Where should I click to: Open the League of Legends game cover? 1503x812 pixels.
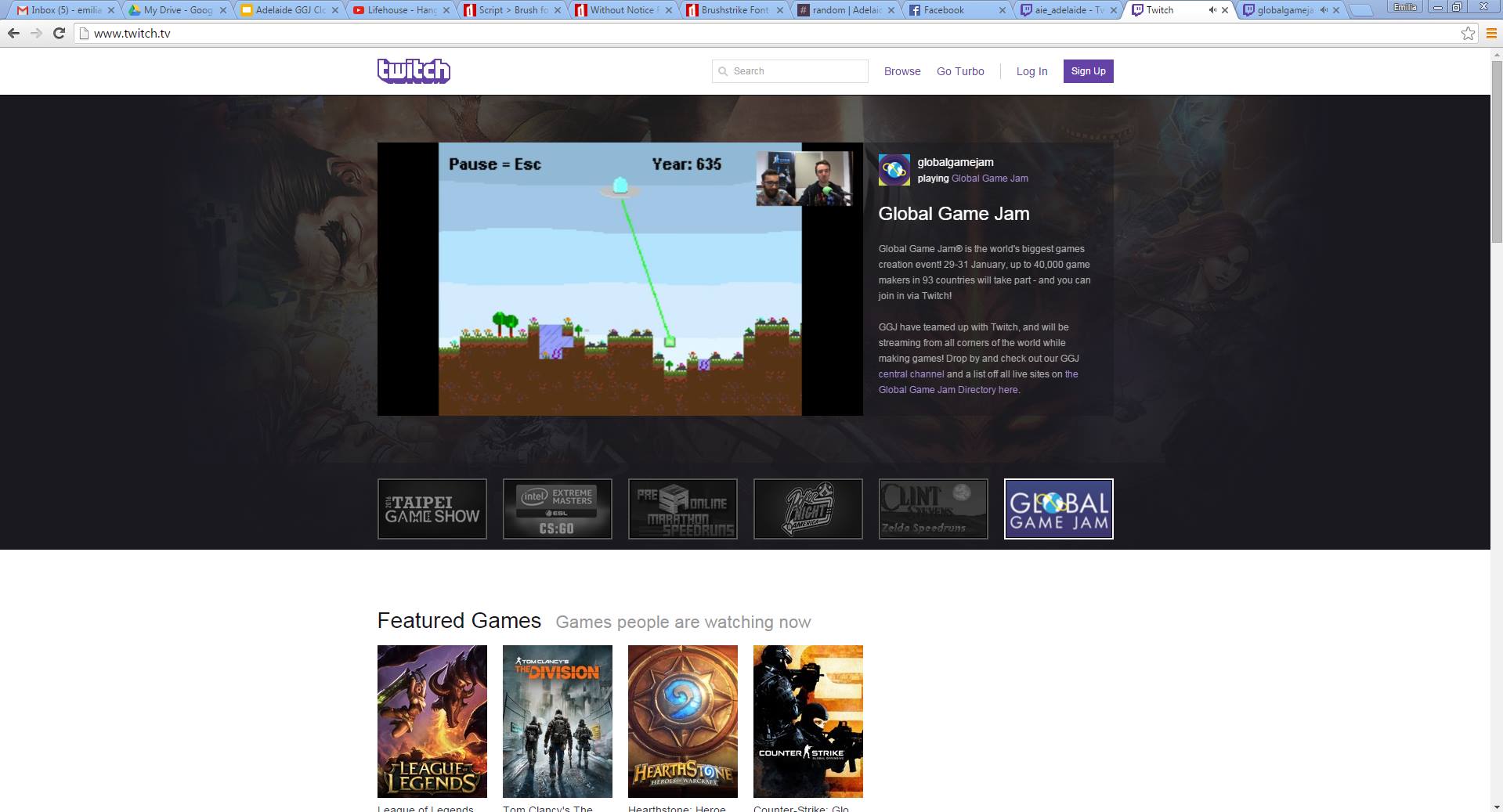[x=432, y=721]
